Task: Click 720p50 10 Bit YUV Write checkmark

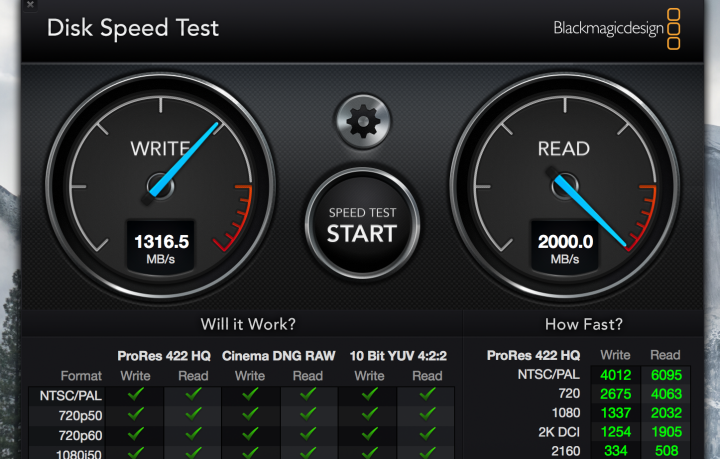Action: (370, 414)
